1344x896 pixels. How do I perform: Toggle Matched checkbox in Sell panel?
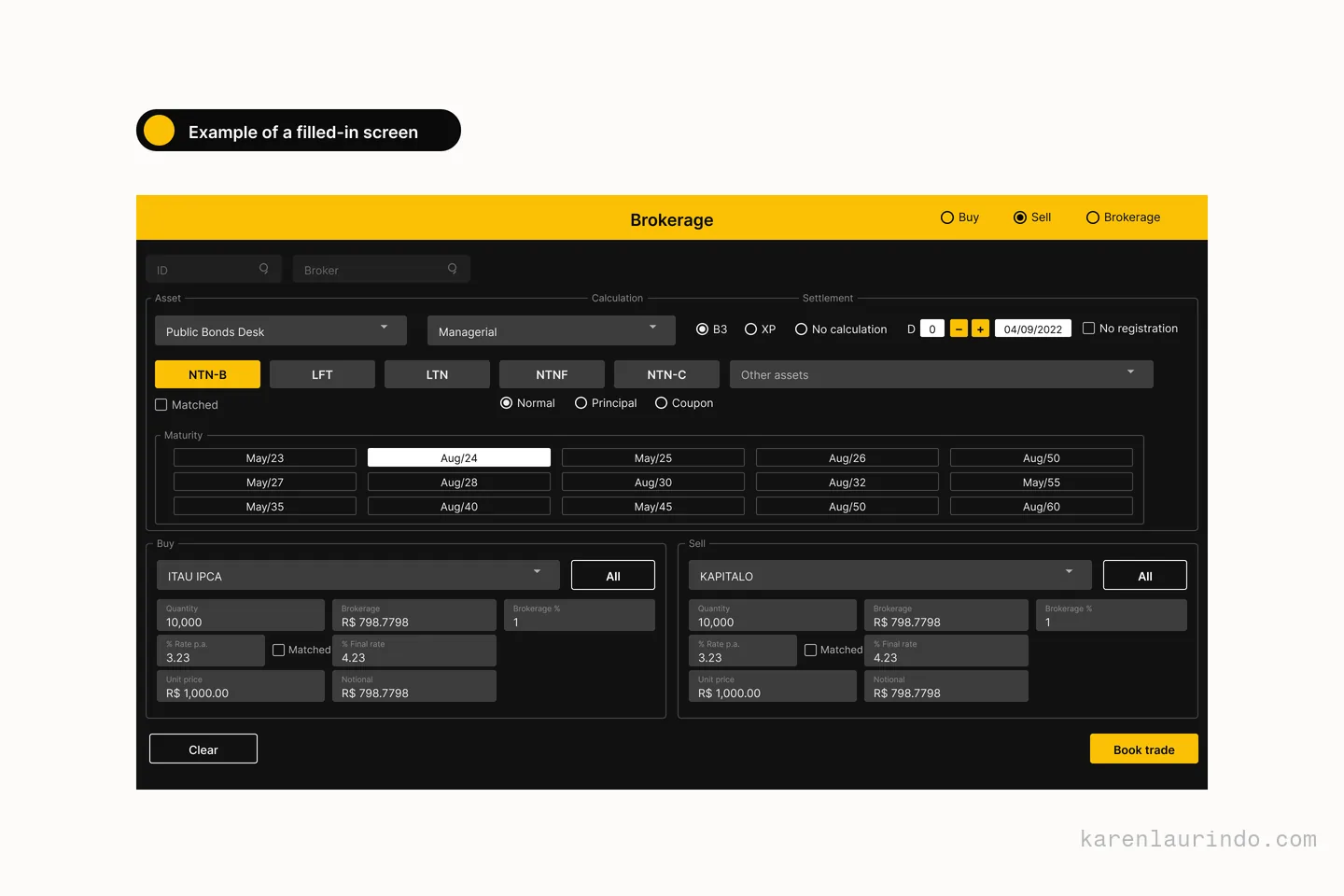(811, 651)
